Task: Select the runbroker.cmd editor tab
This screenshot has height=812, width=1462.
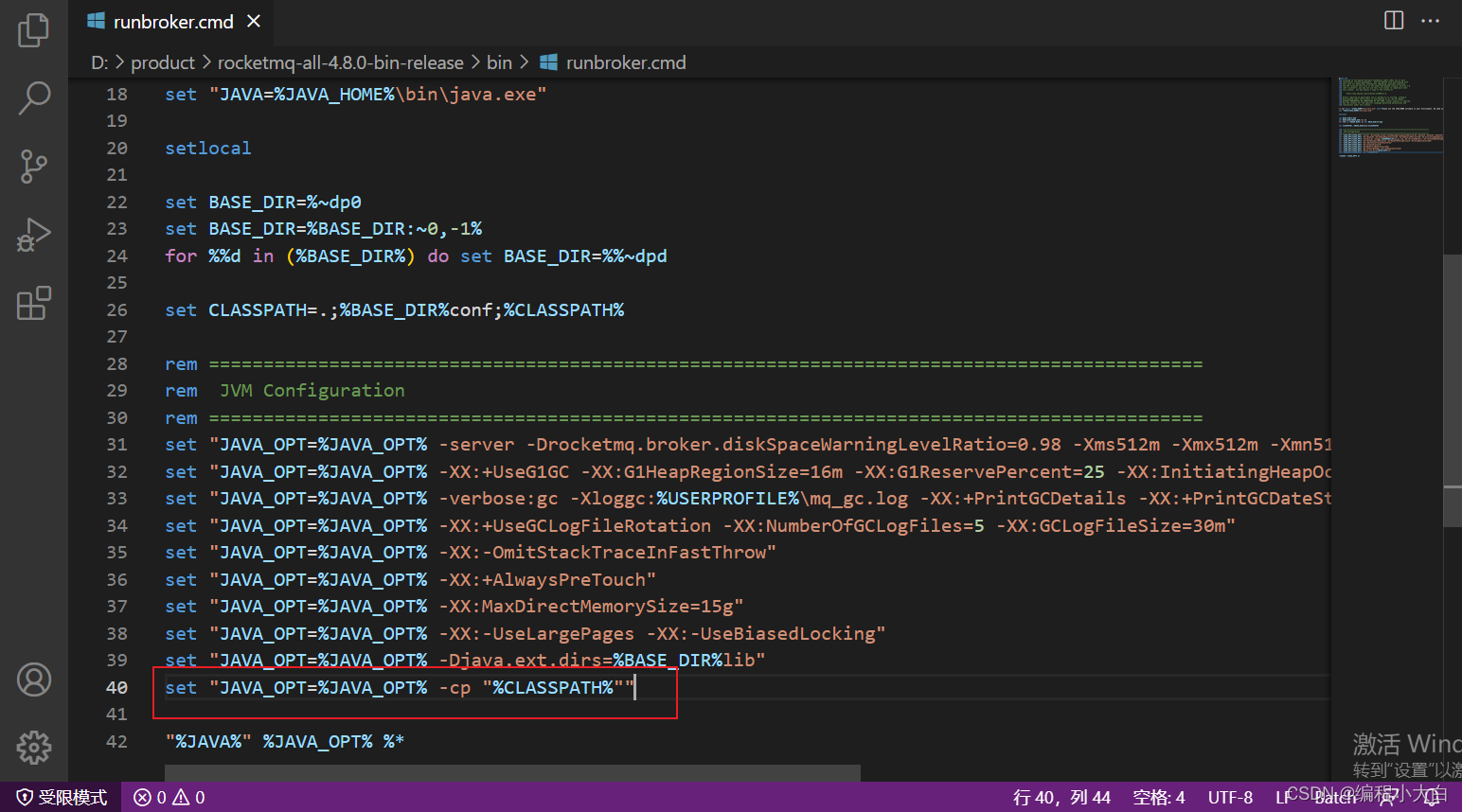Action: tap(173, 21)
